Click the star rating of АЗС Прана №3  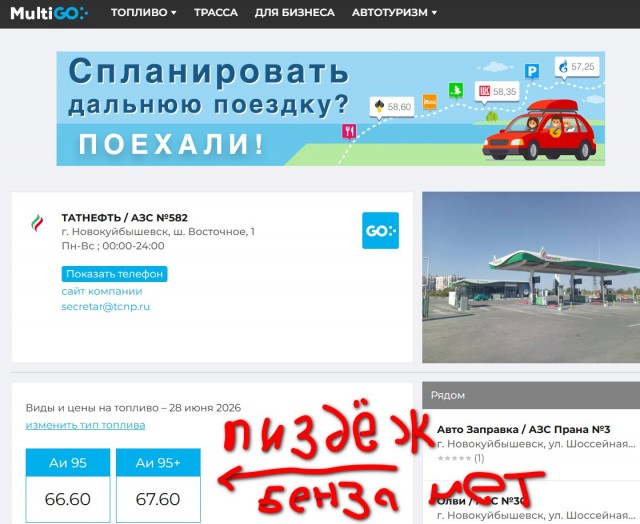(x=454, y=458)
